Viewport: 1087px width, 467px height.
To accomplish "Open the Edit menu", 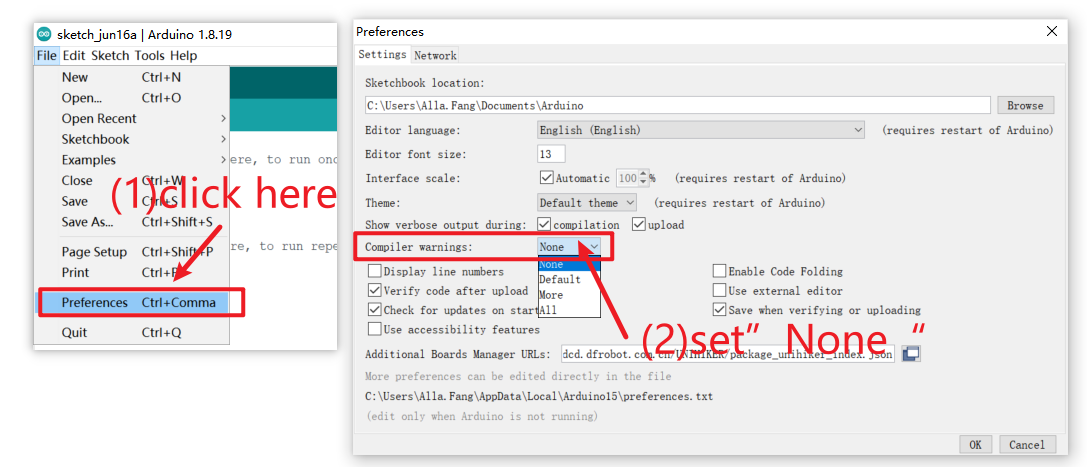I will tap(74, 55).
